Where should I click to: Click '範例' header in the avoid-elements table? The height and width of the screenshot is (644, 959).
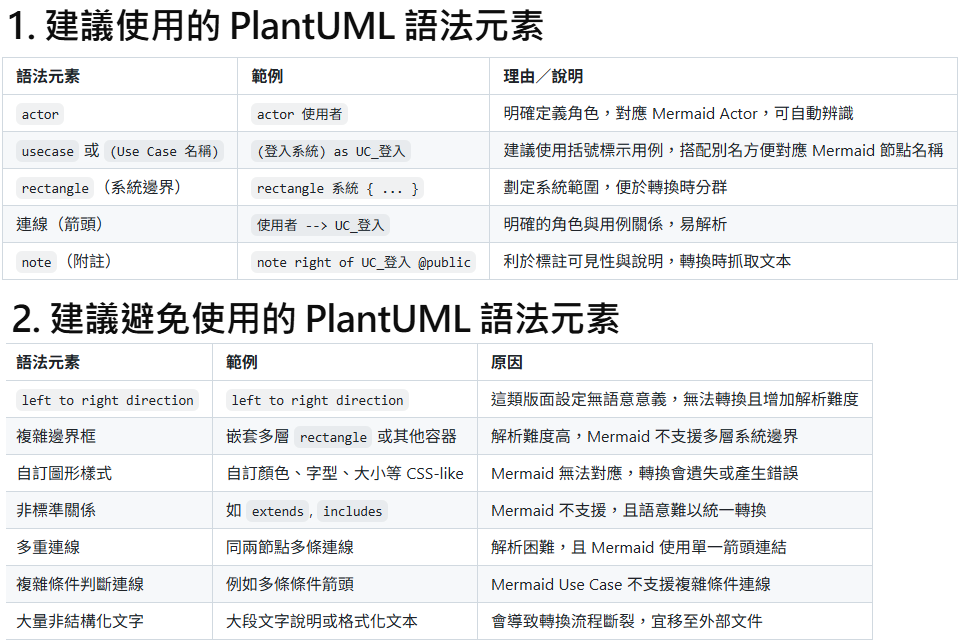[242, 362]
